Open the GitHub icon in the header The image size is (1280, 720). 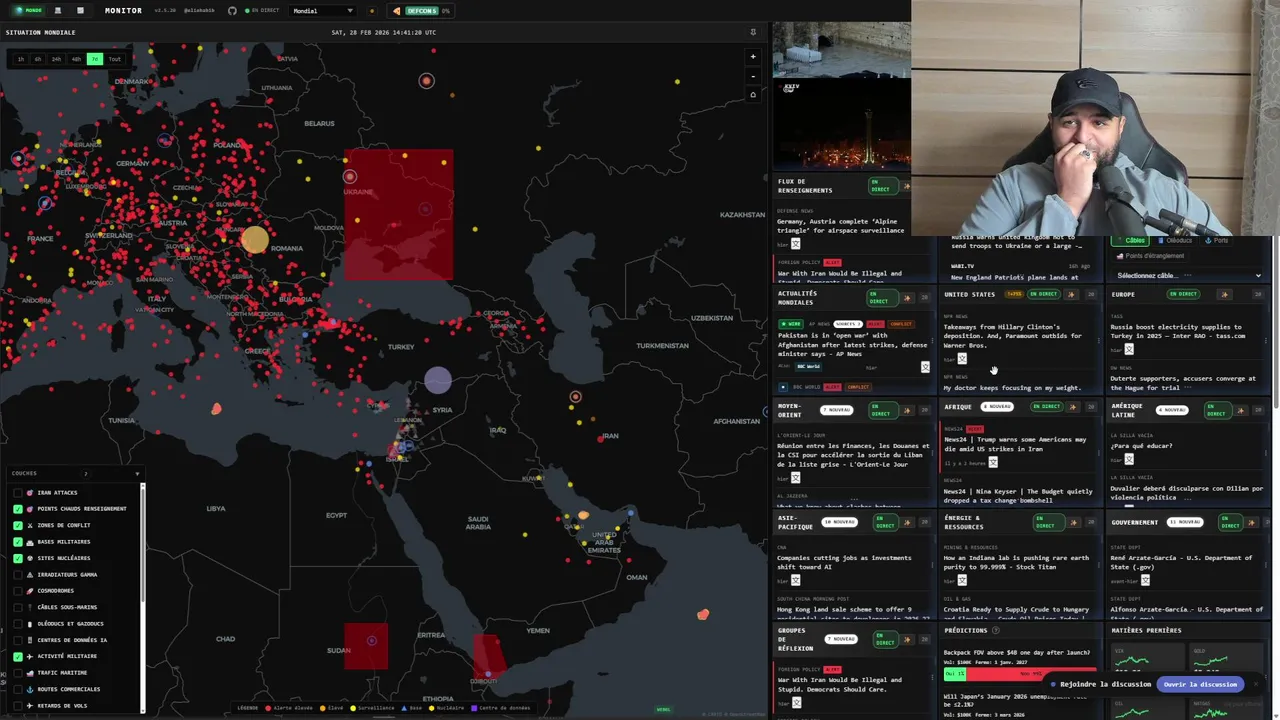[232, 10]
